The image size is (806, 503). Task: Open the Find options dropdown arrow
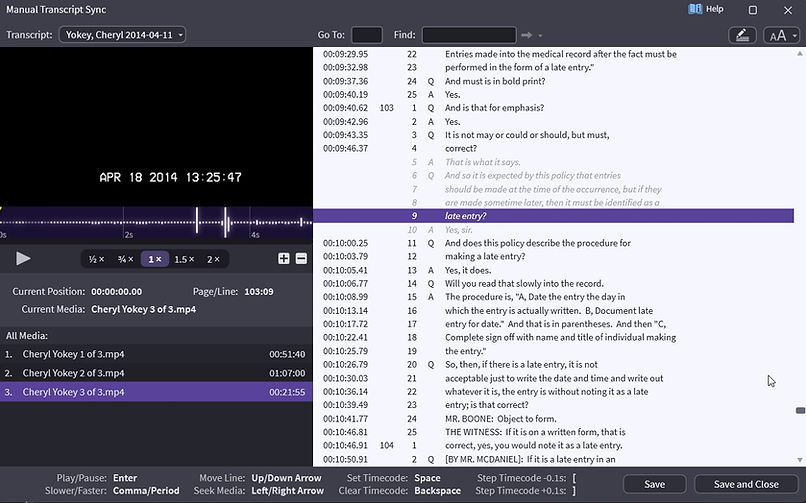540,36
